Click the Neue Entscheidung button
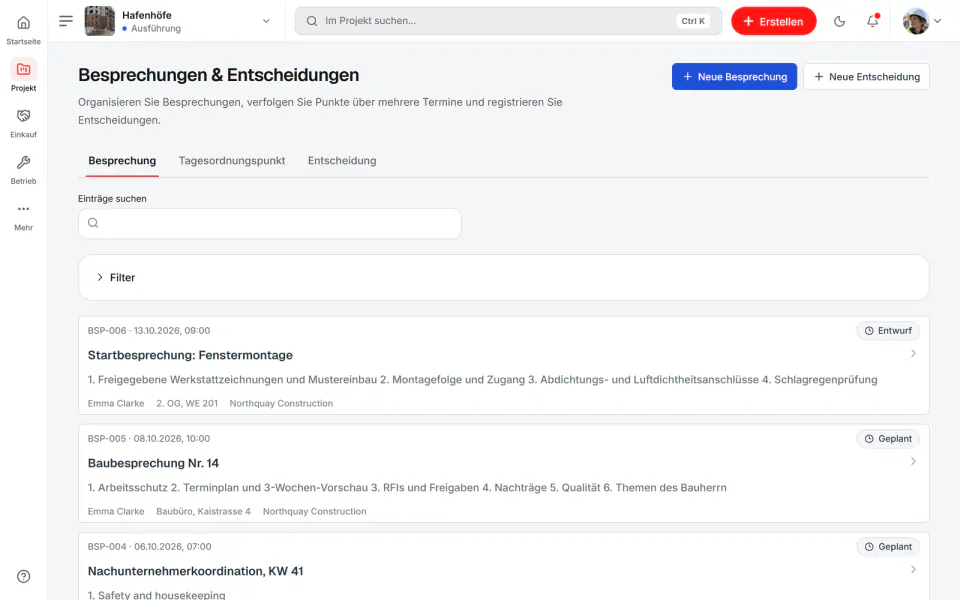Image resolution: width=960 pixels, height=600 pixels. click(866, 77)
